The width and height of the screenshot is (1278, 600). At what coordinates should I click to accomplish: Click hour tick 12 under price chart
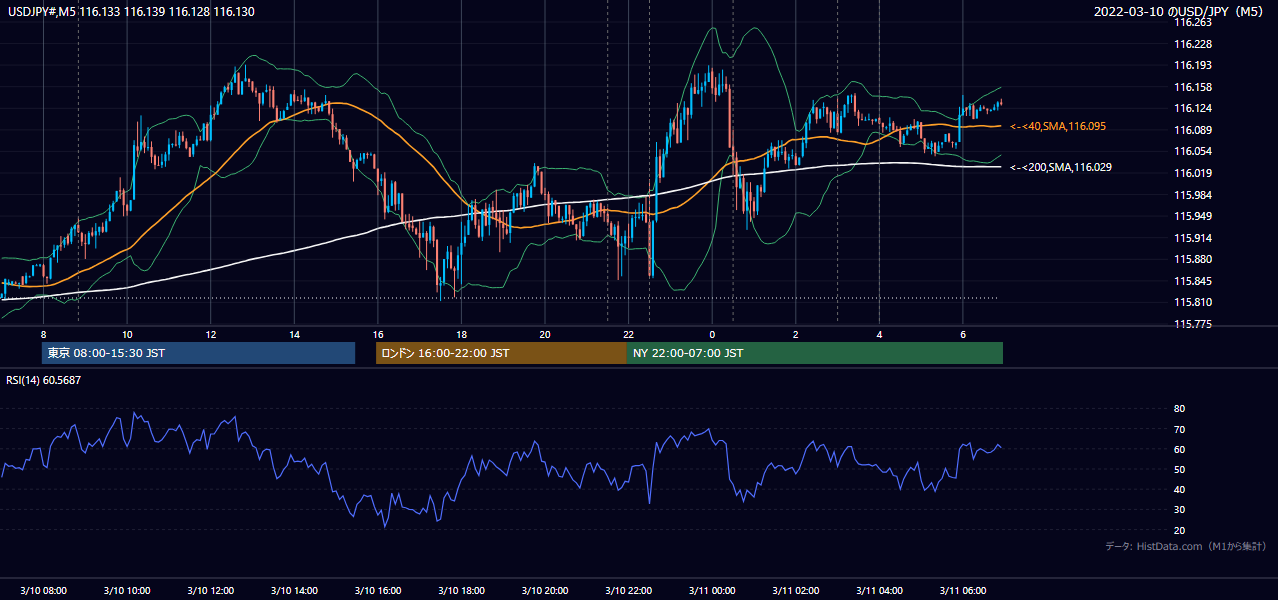(x=210, y=334)
